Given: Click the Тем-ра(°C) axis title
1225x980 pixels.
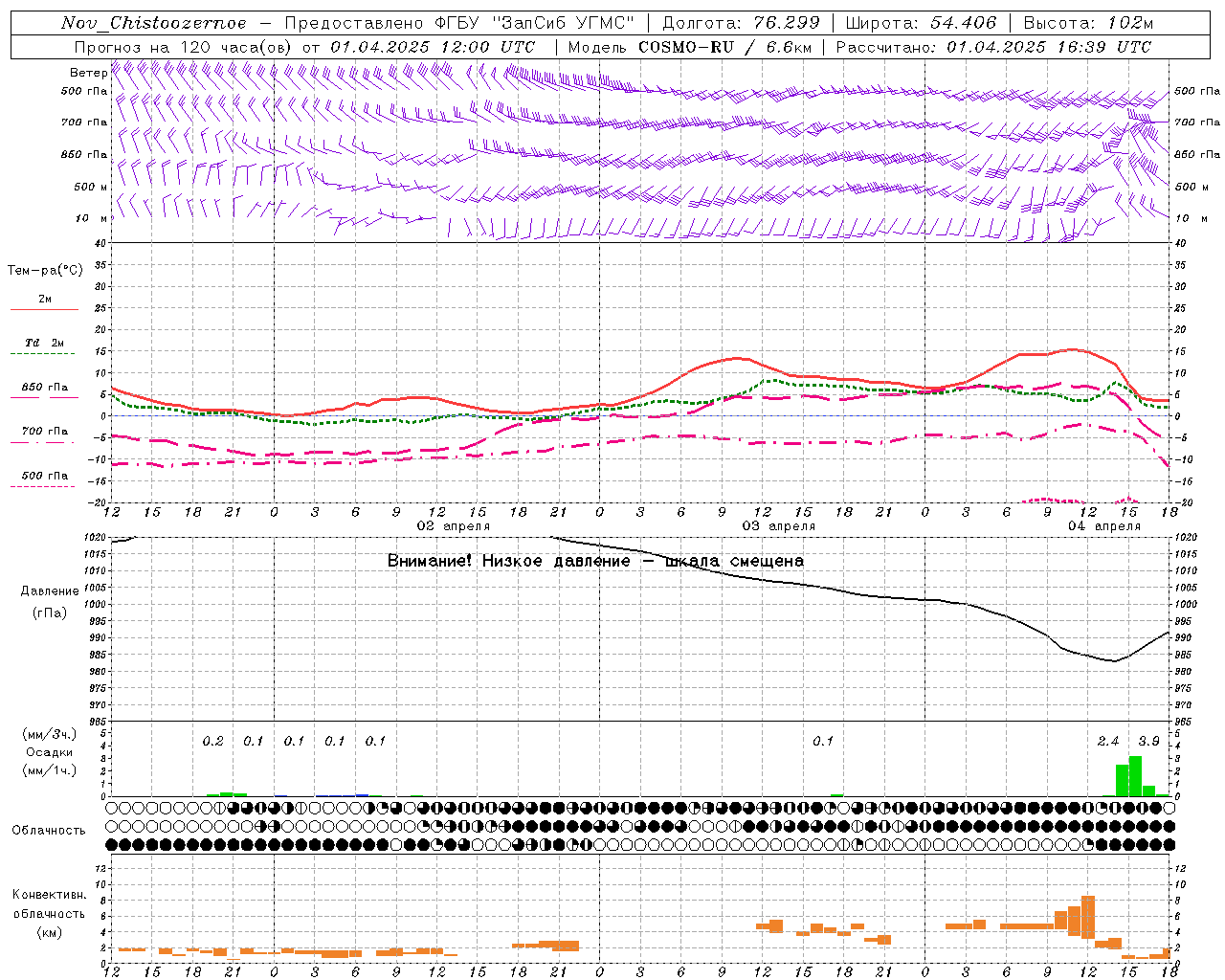Looking at the screenshot, I should pyautogui.click(x=45, y=271).
